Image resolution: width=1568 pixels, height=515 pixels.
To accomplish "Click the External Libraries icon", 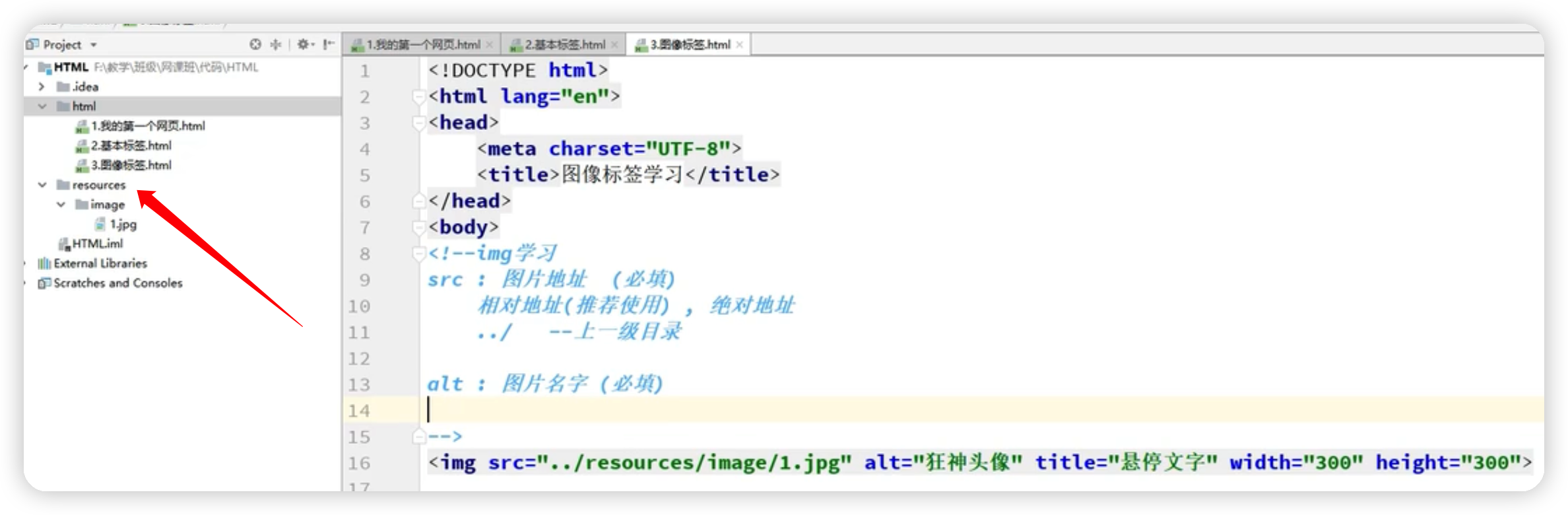I will pos(44,263).
